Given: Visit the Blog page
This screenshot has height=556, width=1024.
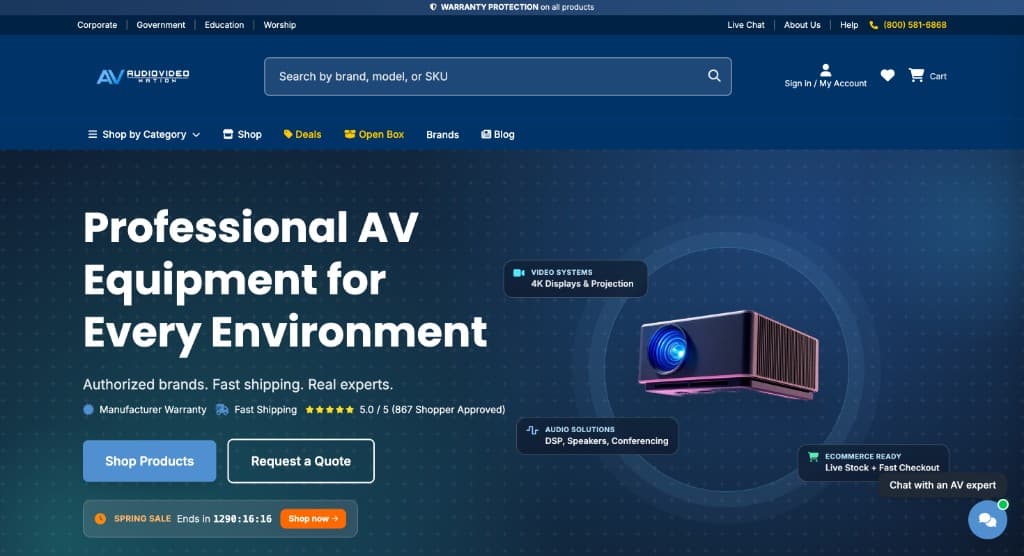Looking at the screenshot, I should tap(498, 134).
